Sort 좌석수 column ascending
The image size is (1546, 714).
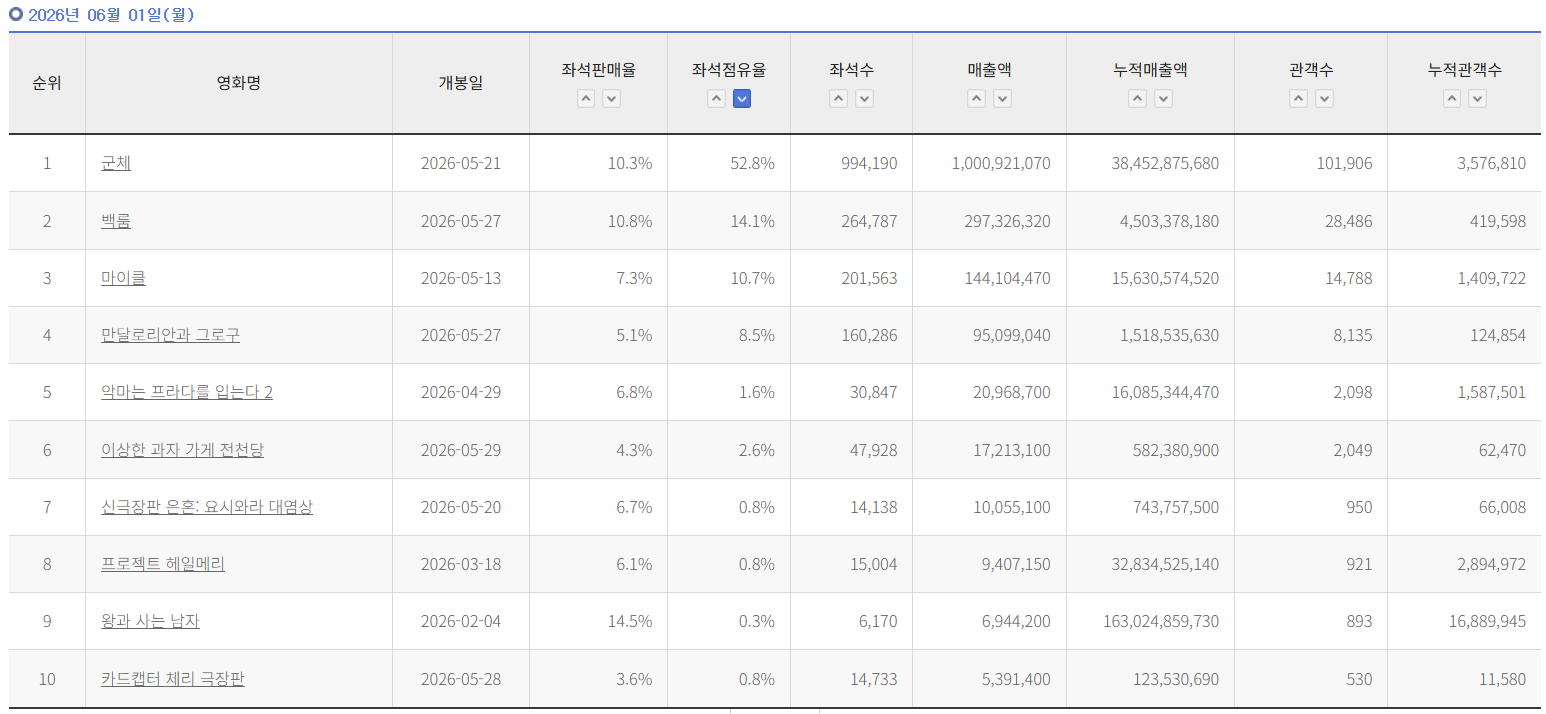click(839, 99)
